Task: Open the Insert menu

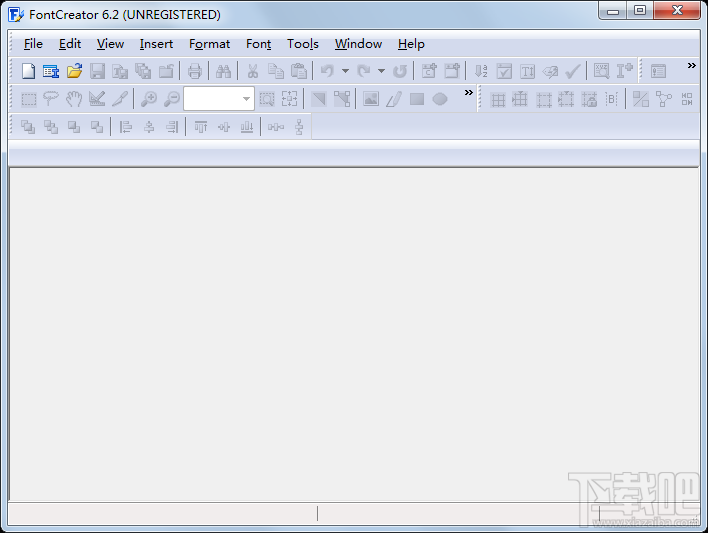Action: (x=156, y=44)
